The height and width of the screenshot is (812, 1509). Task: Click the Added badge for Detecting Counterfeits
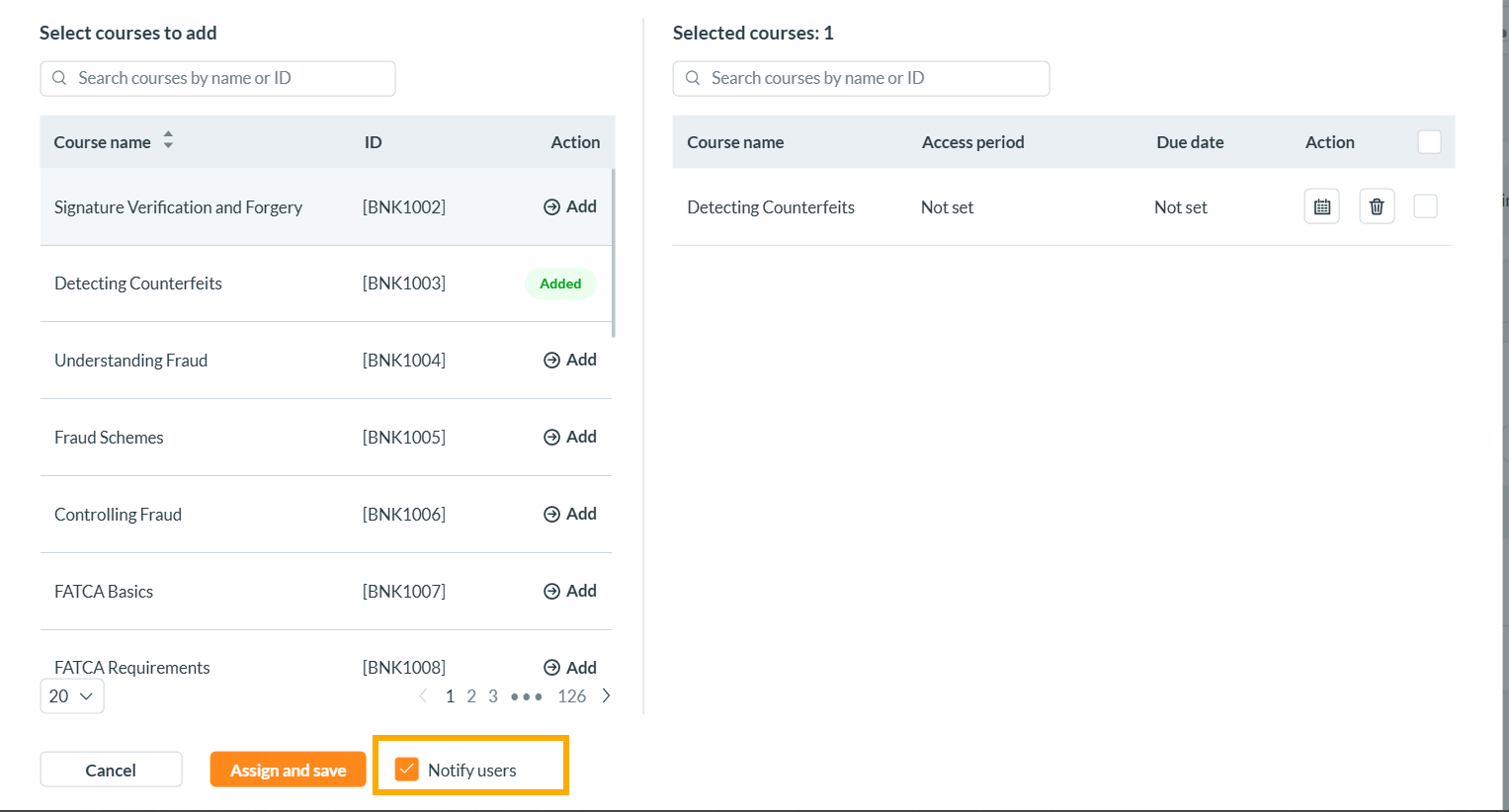[560, 284]
